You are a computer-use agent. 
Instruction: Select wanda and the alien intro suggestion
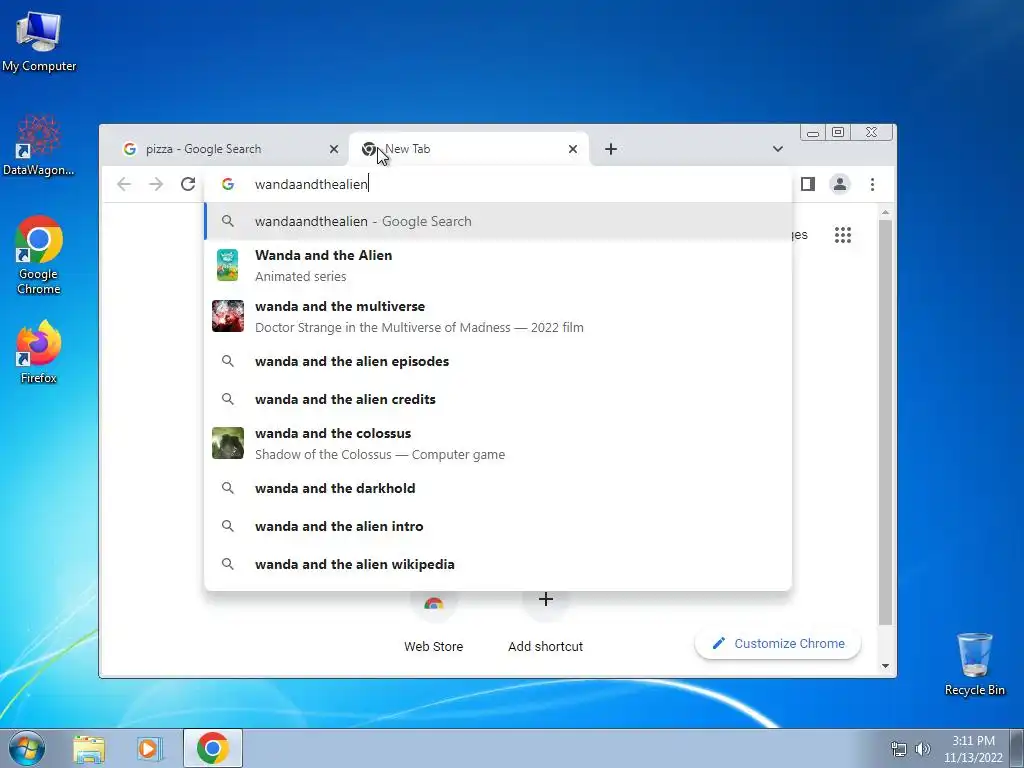pos(498,526)
